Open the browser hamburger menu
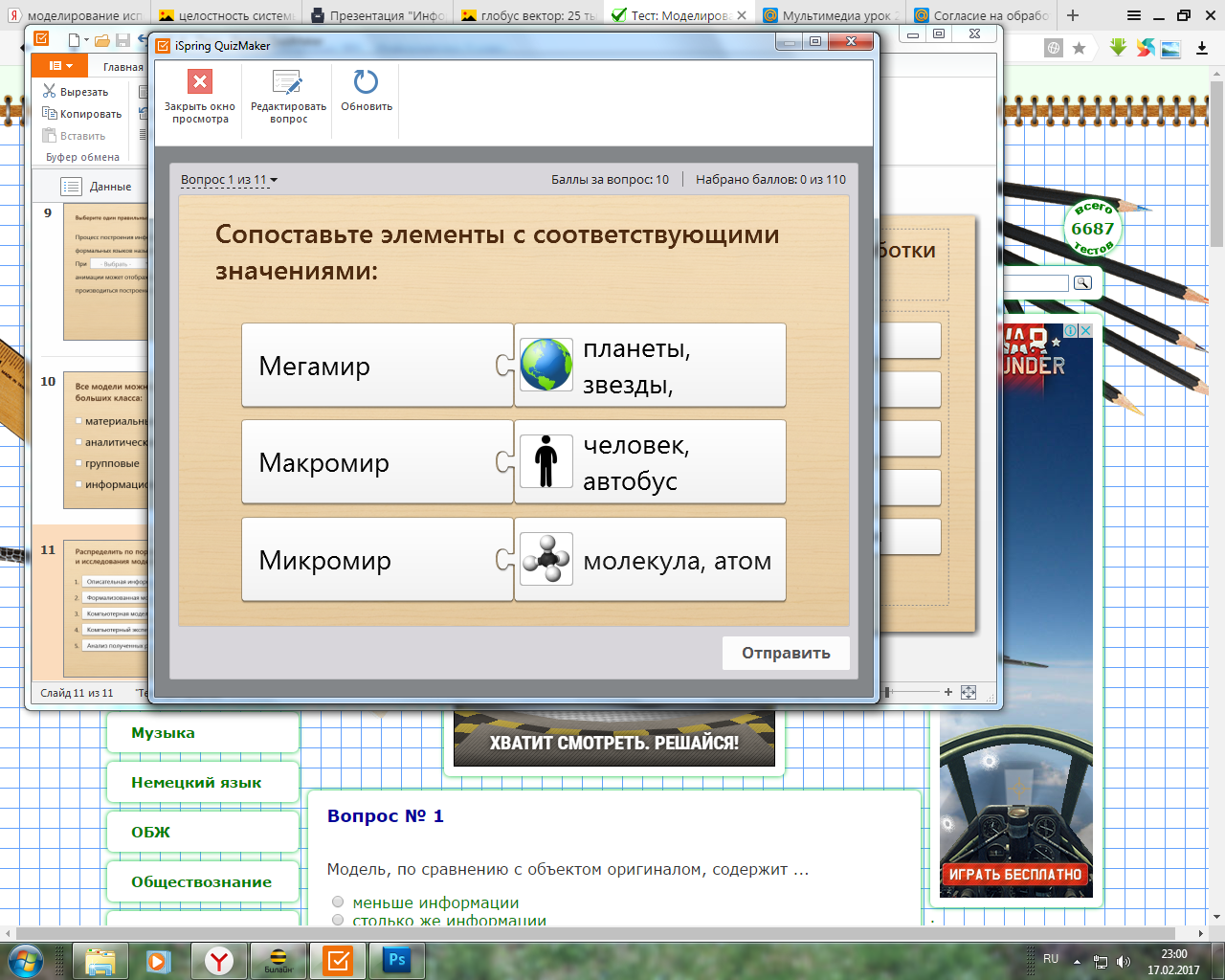The width and height of the screenshot is (1225, 980). [x=1134, y=15]
